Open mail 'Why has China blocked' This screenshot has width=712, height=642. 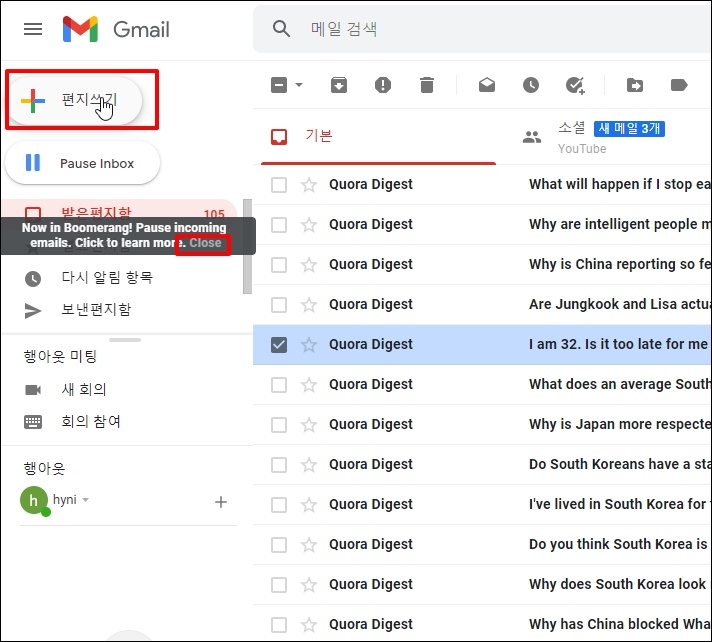482,624
